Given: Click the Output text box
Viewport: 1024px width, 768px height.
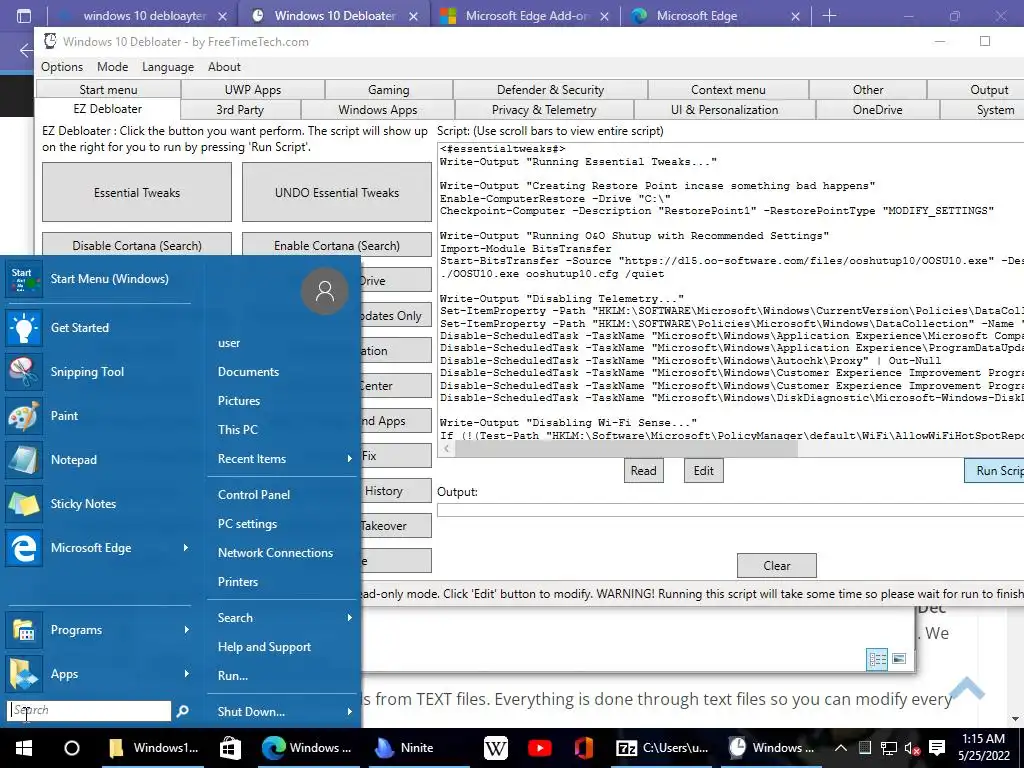Looking at the screenshot, I should 730,510.
